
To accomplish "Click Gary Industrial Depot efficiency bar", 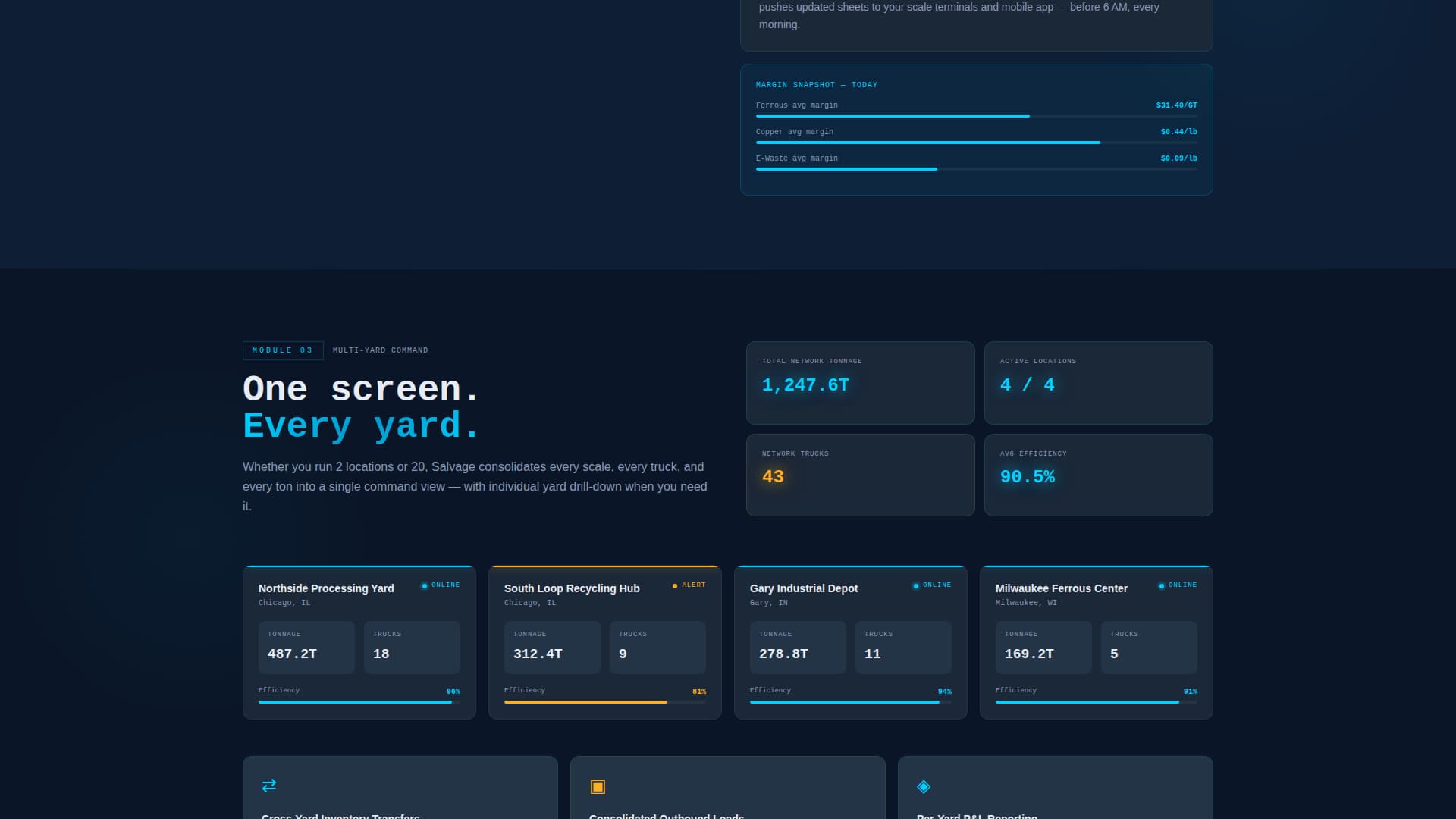I will (x=851, y=702).
